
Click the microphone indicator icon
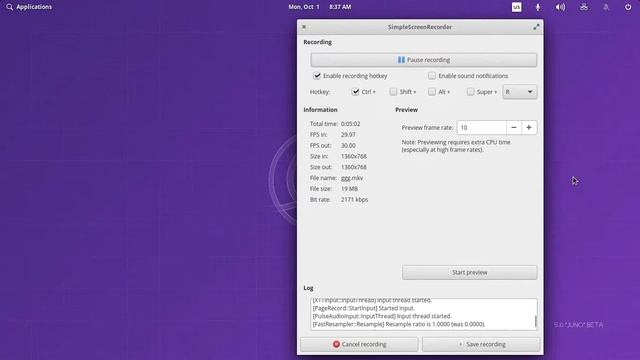[538, 7]
